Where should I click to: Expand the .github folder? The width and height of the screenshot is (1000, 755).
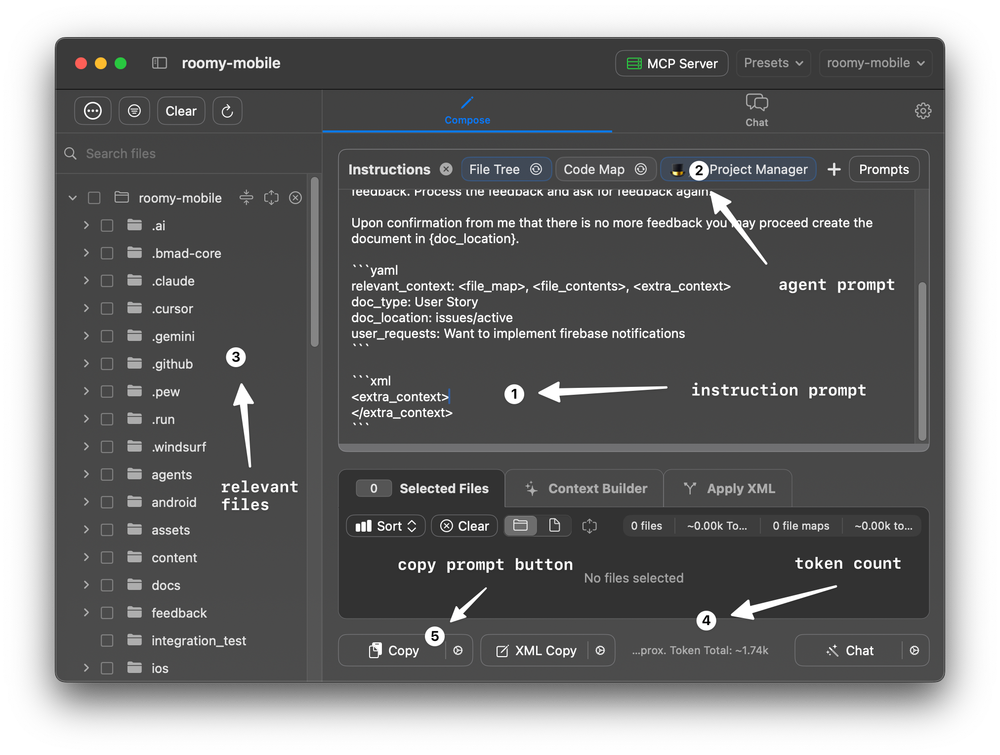tap(86, 363)
